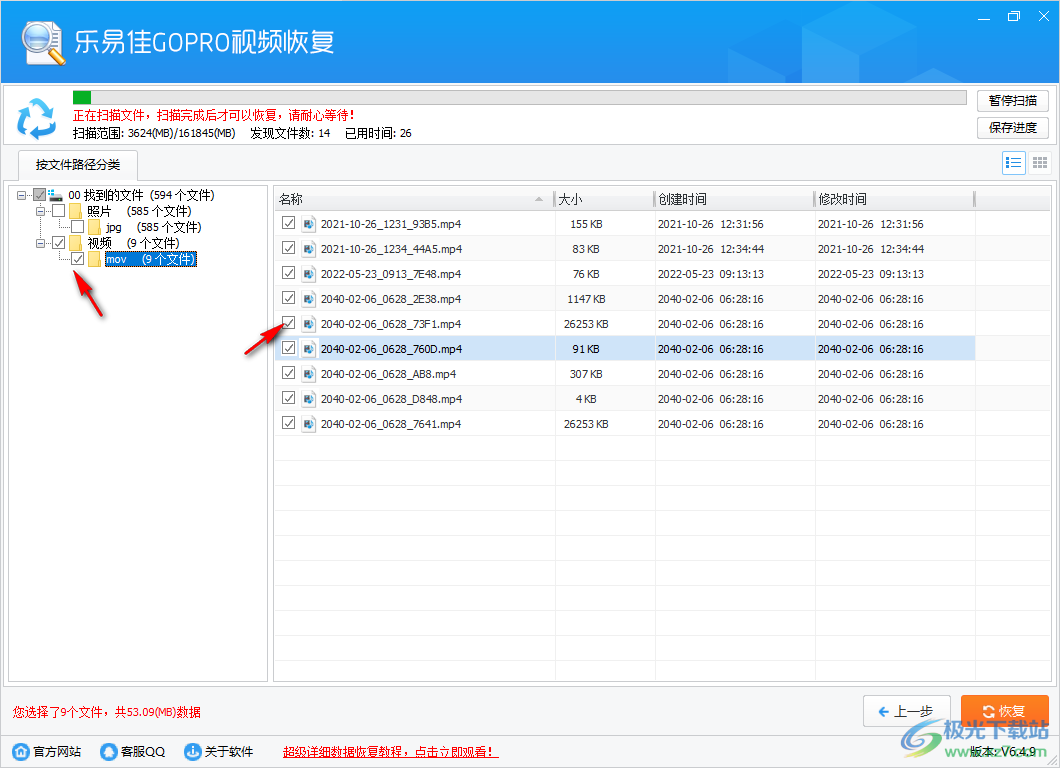Uncheck 2040-02-06_0628_2E38.mp4 checkbox
The image size is (1060, 768).
pos(289,297)
